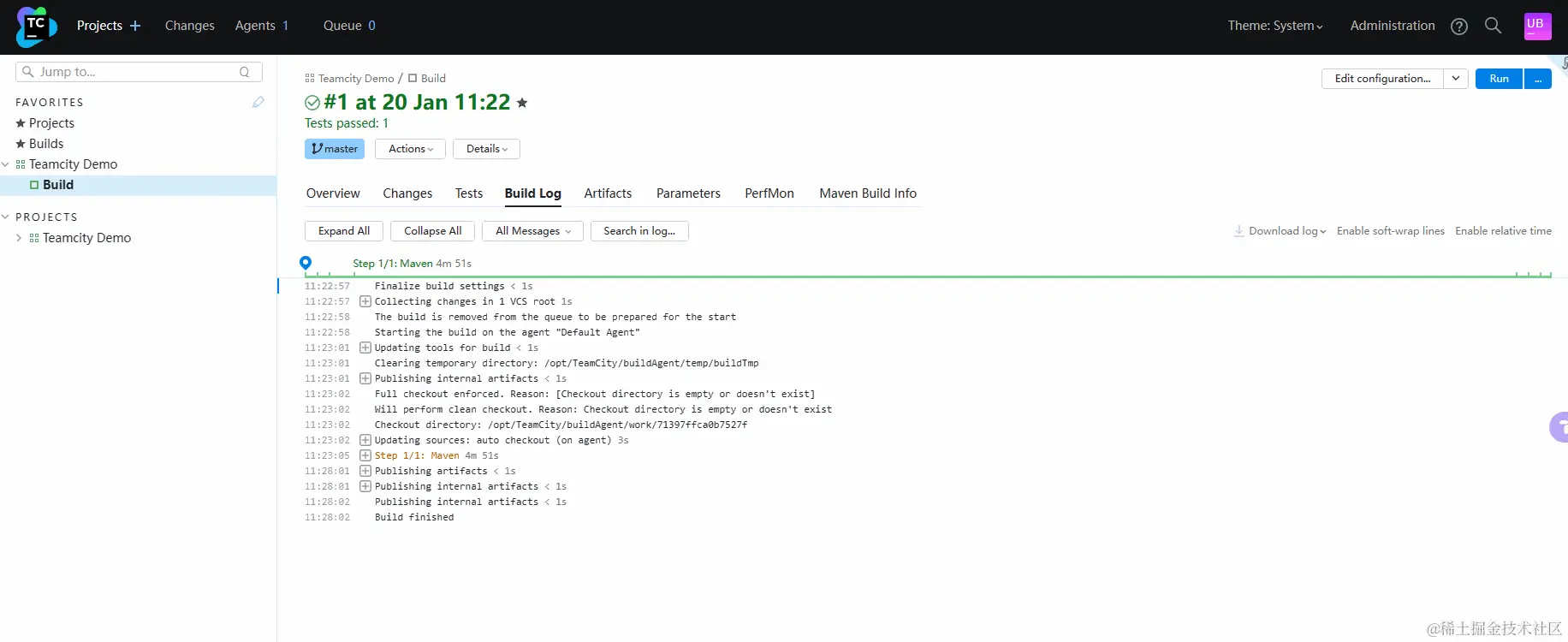Click the download log arrow icon
This screenshot has width=1568, height=642.
coord(1238,231)
